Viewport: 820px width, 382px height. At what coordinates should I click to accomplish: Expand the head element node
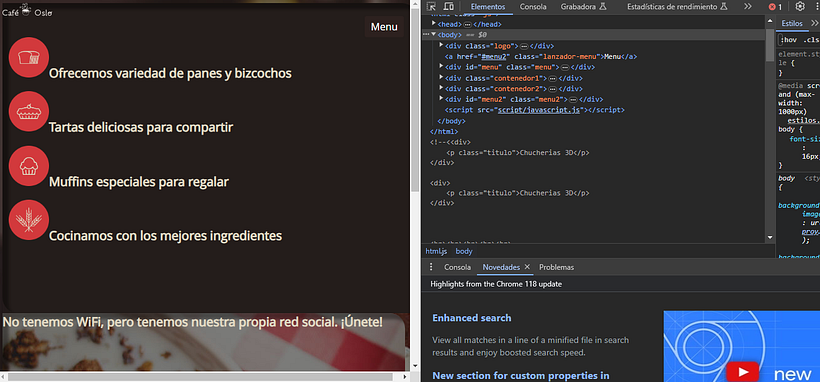coord(434,24)
